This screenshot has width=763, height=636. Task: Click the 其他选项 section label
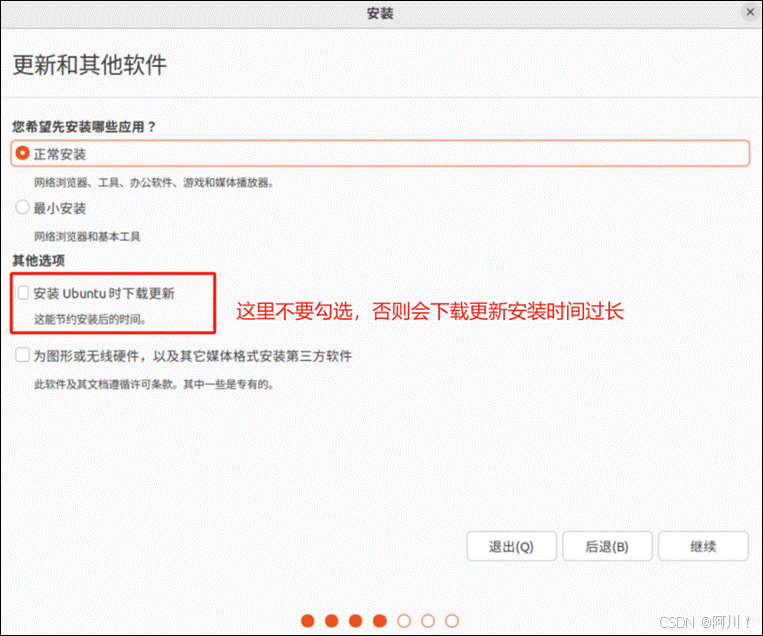point(38,260)
